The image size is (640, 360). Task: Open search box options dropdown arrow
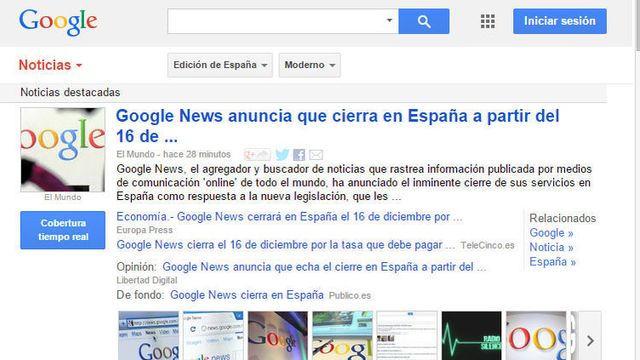389,20
